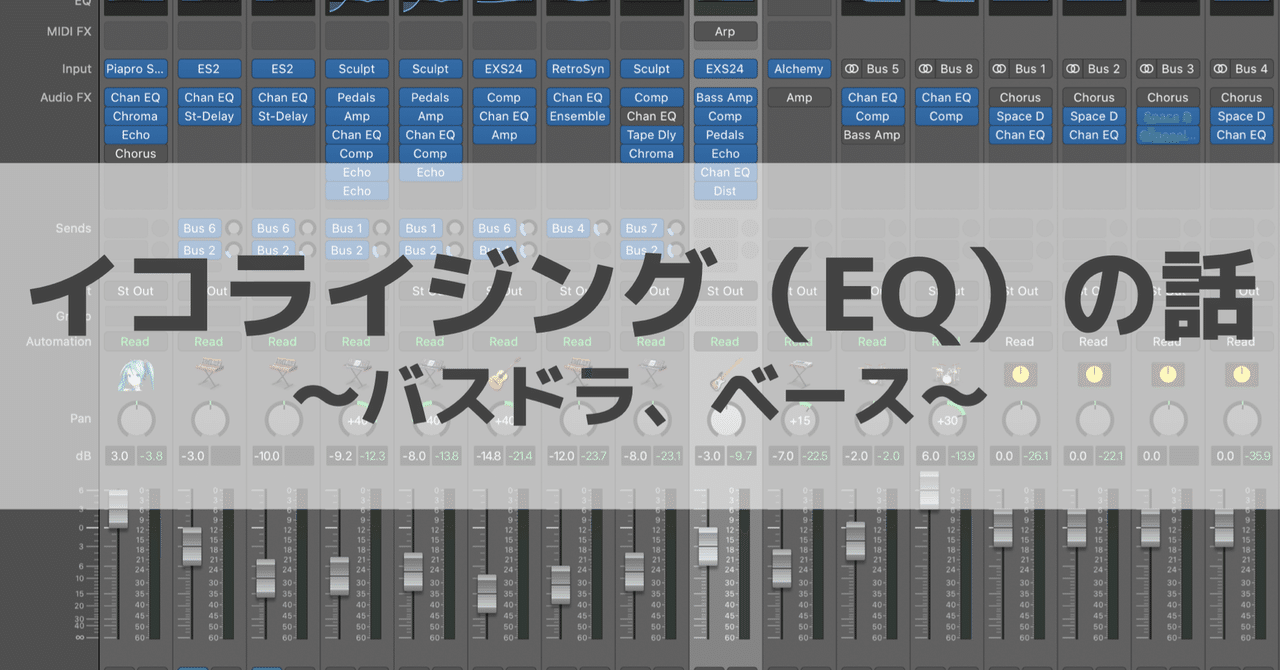Click the -10.0 dB gain field
This screenshot has height=670, width=1280.
266,456
